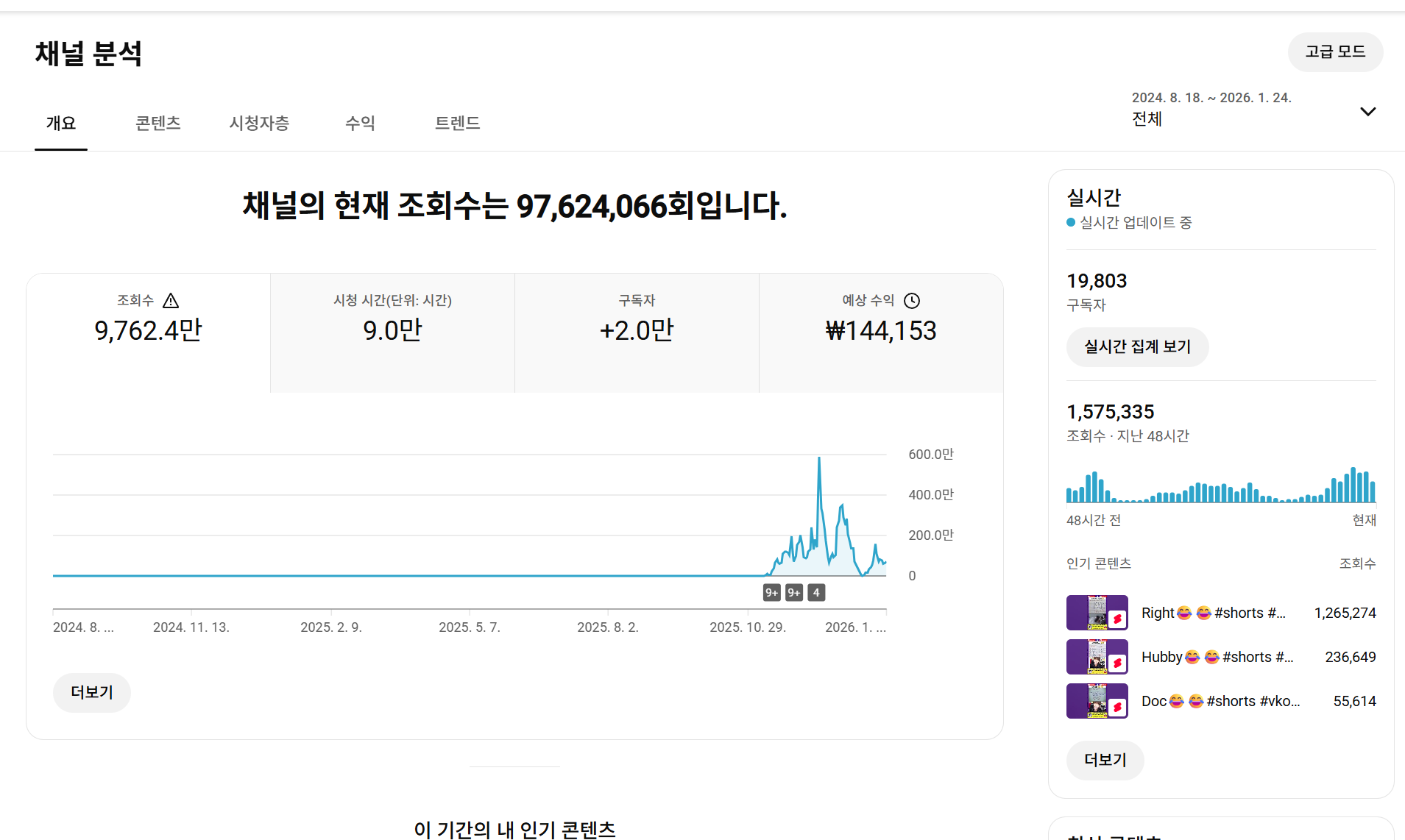Image resolution: width=1405 pixels, height=840 pixels.
Task: Click the Doc #shorts video title
Action: 1220,701
